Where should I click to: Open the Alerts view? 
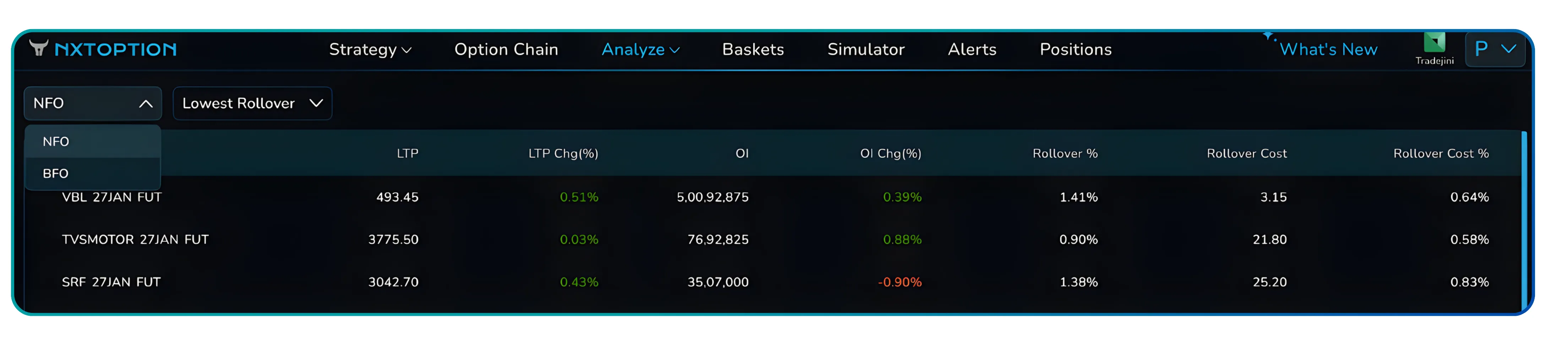tap(971, 49)
